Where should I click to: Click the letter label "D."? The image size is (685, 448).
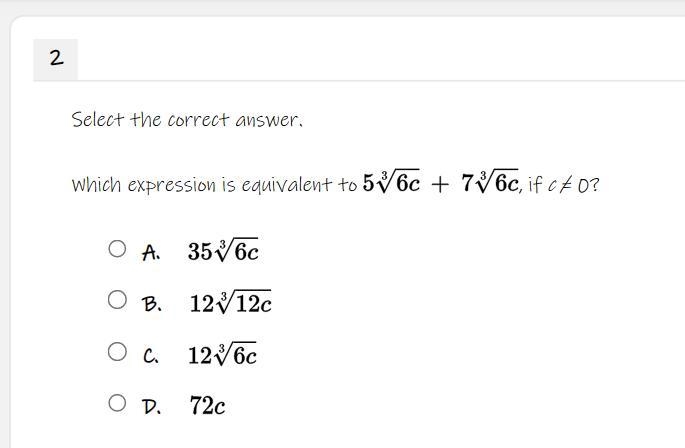pos(152,408)
